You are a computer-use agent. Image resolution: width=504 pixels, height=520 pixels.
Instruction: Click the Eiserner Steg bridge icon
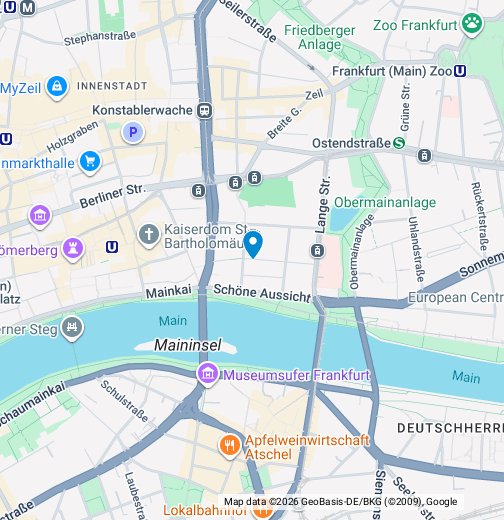click(72, 328)
